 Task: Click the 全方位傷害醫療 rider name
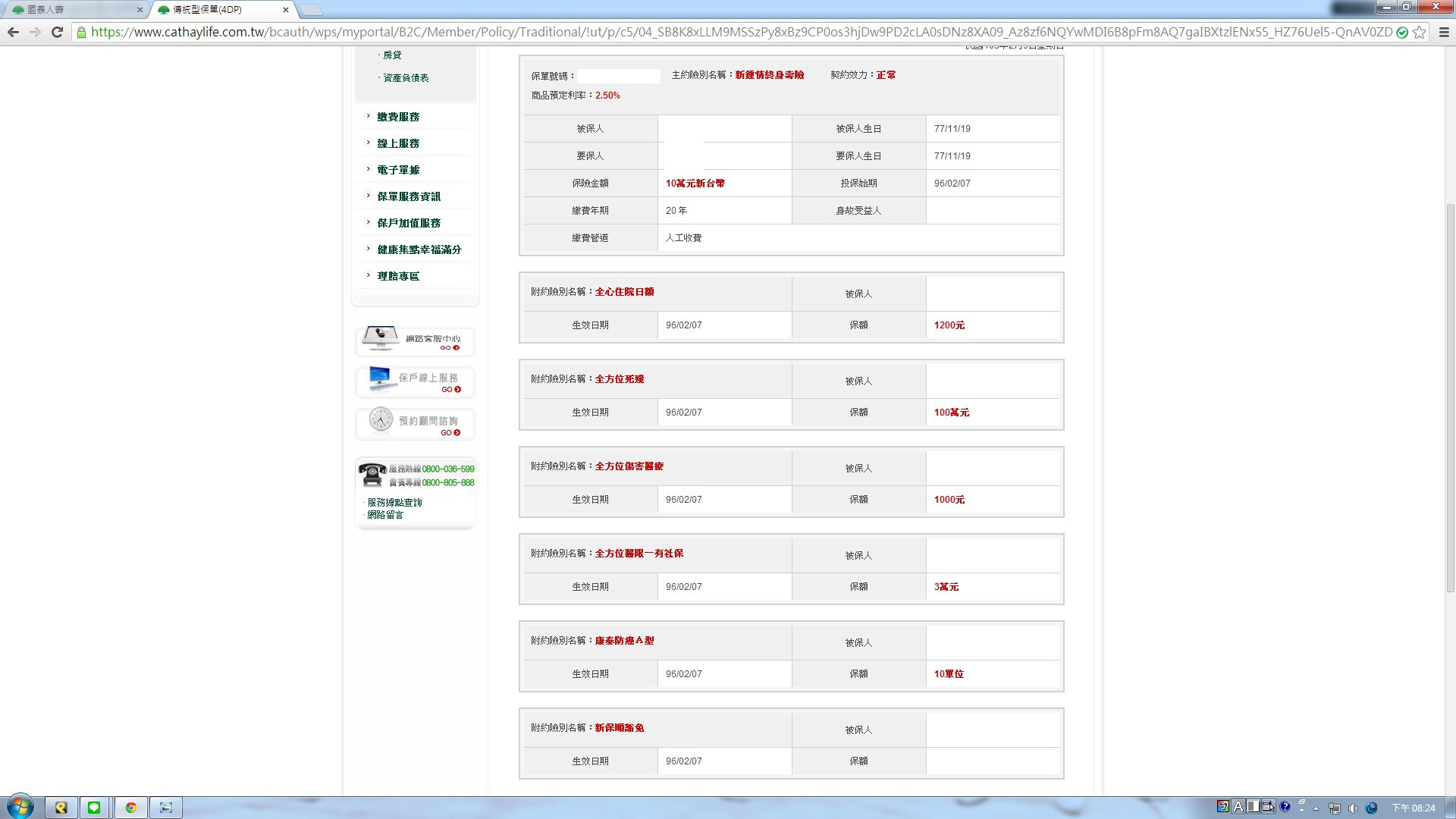(629, 466)
